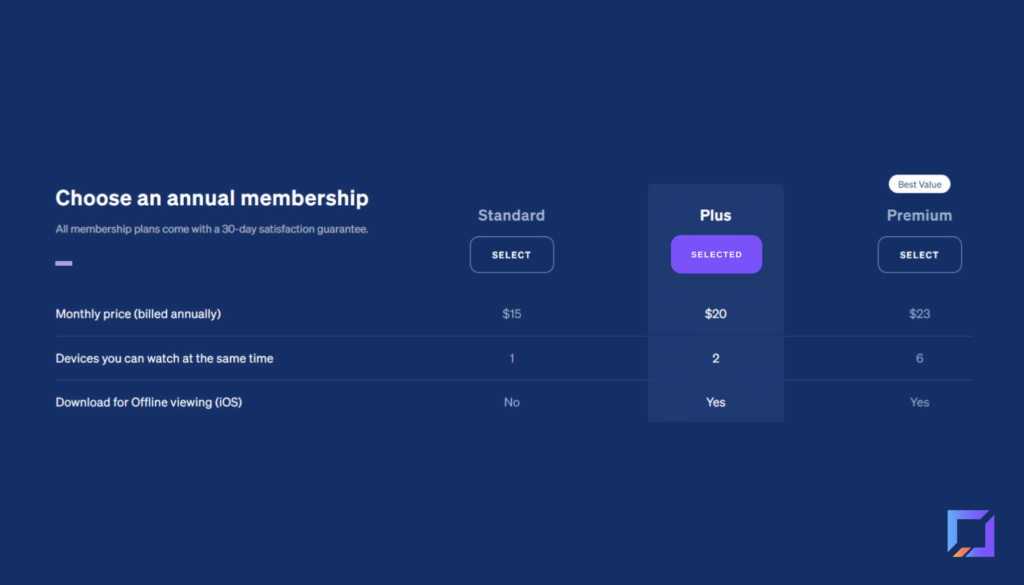The width and height of the screenshot is (1024, 585).
Task: Click the $20 Plus monthly price
Action: (x=716, y=314)
